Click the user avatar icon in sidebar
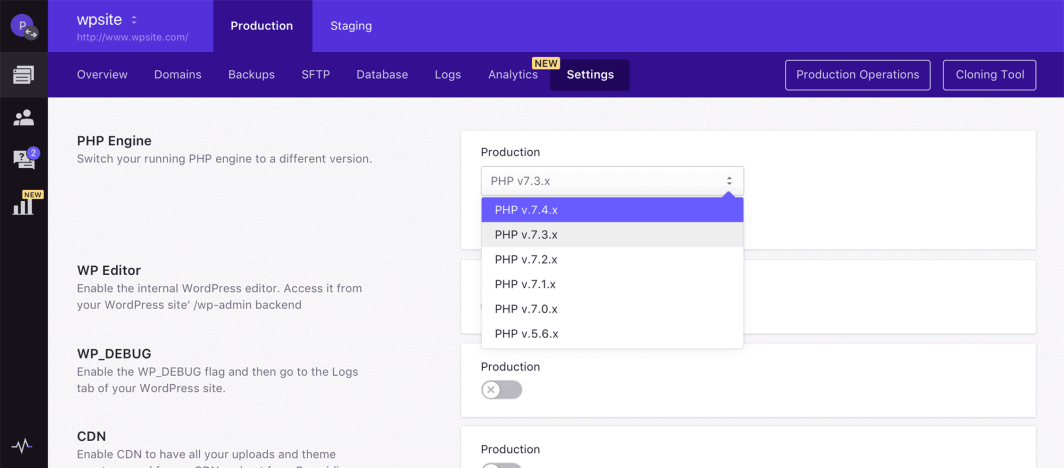Screen dimensions: 1064x468 23,26
